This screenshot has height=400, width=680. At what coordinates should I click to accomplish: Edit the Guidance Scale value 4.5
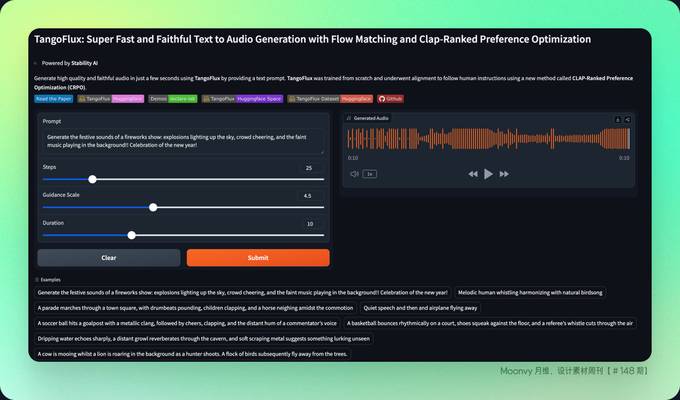[311, 196]
